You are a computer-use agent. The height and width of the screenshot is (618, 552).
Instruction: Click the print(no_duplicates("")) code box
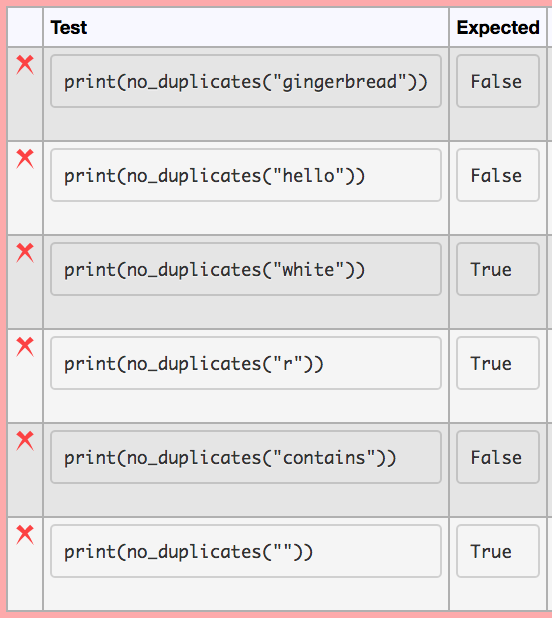(x=246, y=551)
